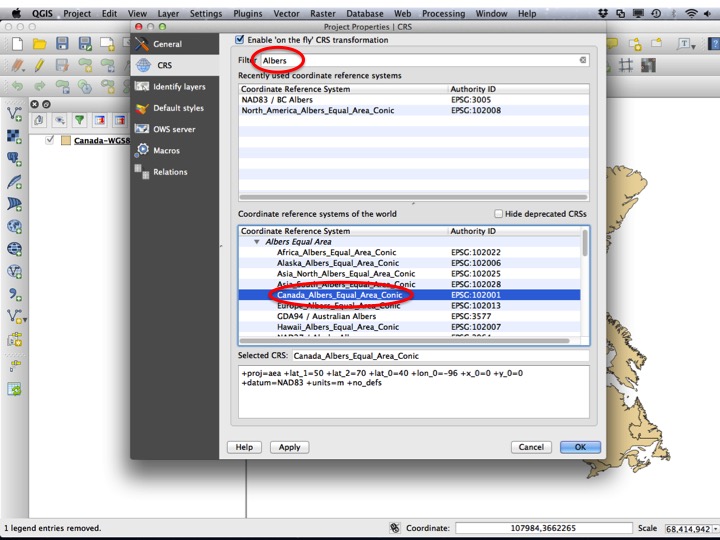Image resolution: width=720 pixels, height=540 pixels.
Task: Click the grid icon in toolbar
Action: point(626,65)
